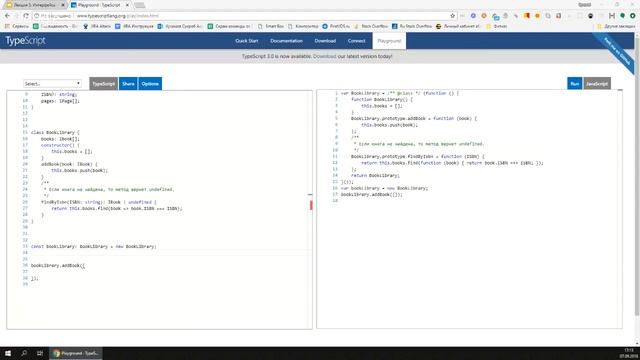Select the Playground · TypeScript browser tab
The height and width of the screenshot is (360, 640).
[99, 5]
